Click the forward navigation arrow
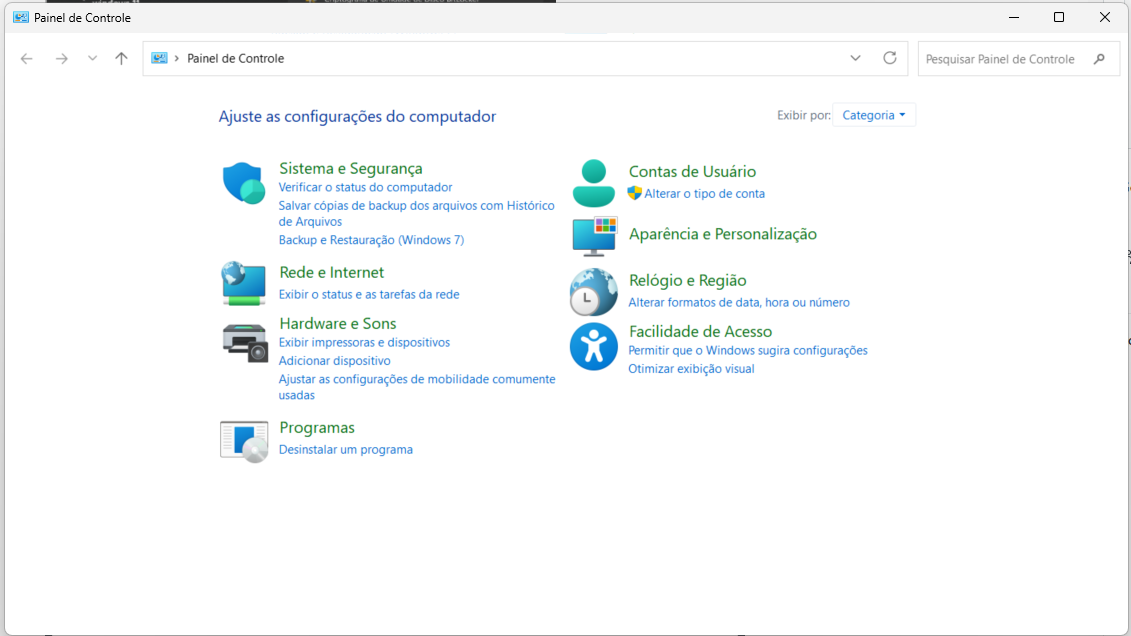Viewport: 1131px width, 636px height. pyautogui.click(x=62, y=58)
